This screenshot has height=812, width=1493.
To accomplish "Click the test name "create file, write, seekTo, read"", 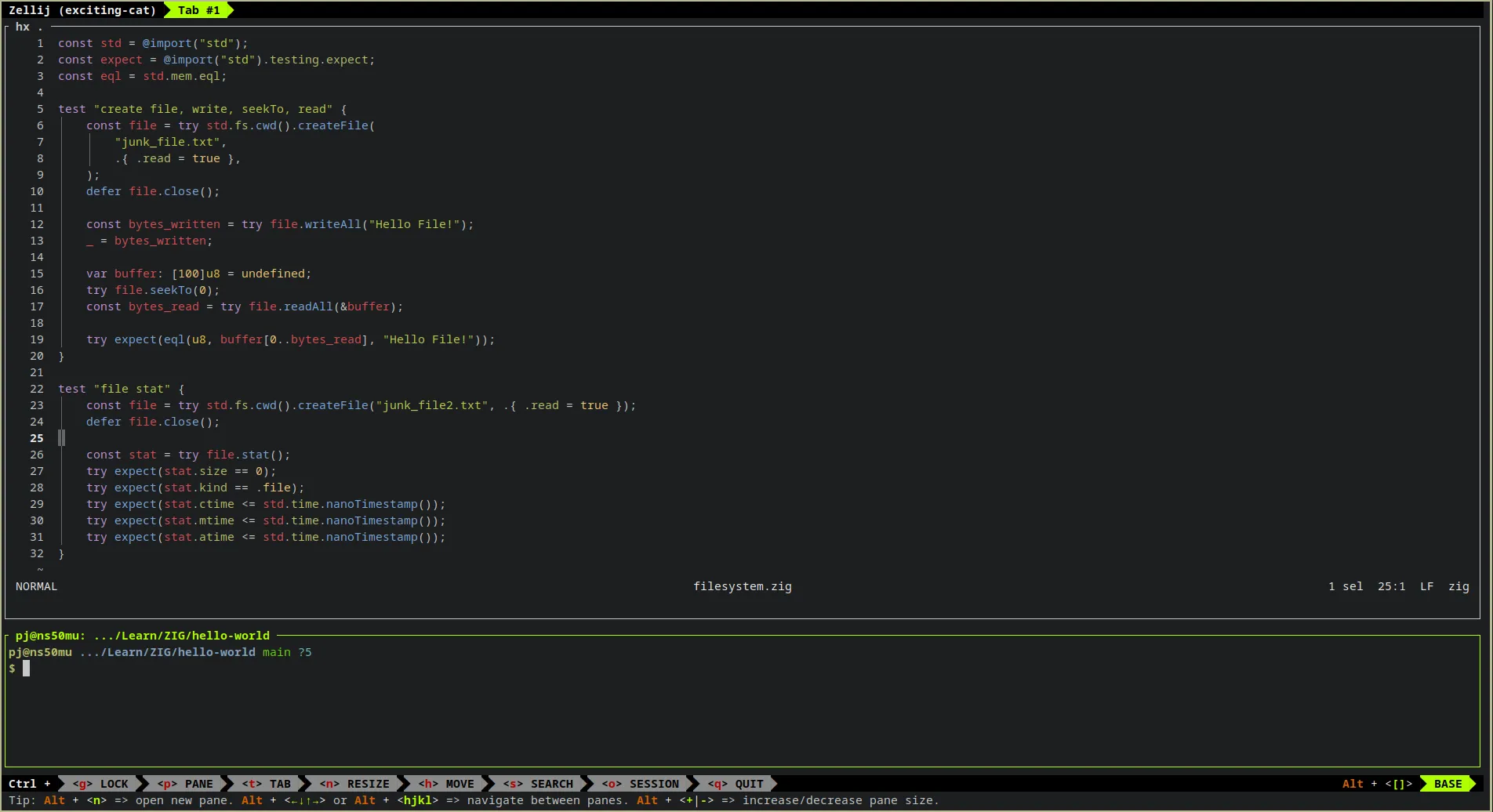I will 213,109.
